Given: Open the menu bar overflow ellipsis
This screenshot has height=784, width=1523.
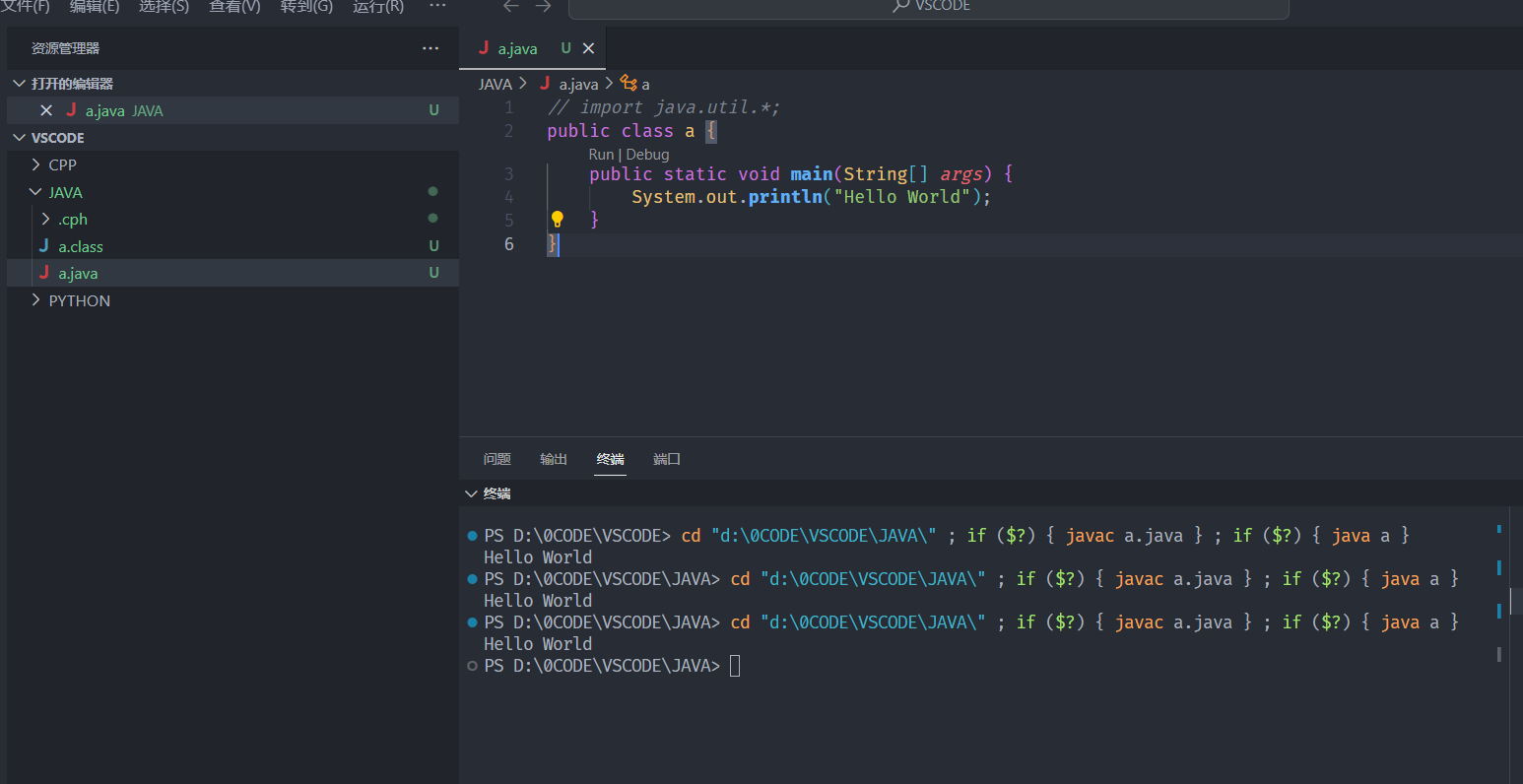Looking at the screenshot, I should pyautogui.click(x=437, y=7).
